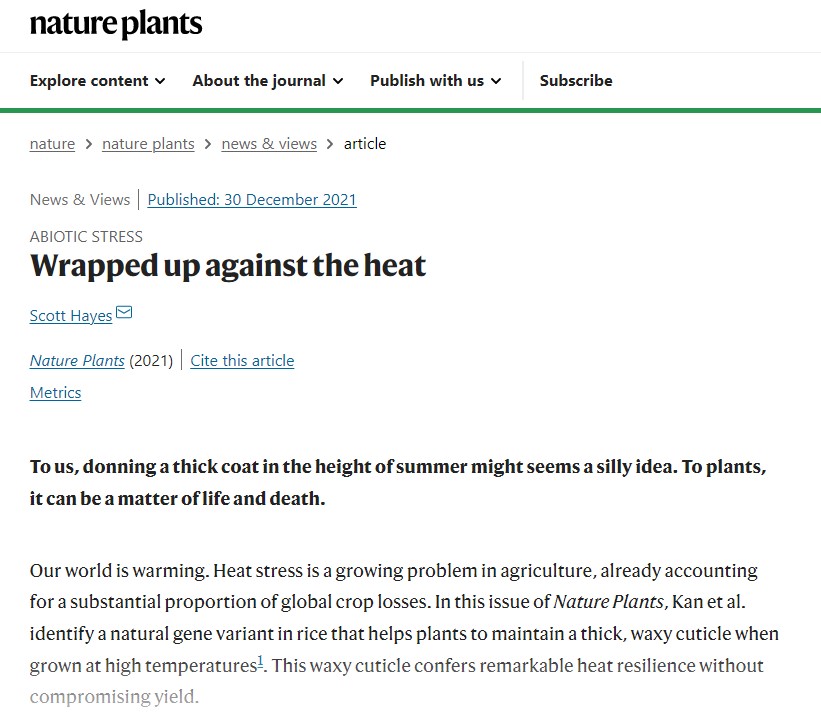Expand the Publish with us menu
This screenshot has height=714, width=821.
(x=435, y=81)
